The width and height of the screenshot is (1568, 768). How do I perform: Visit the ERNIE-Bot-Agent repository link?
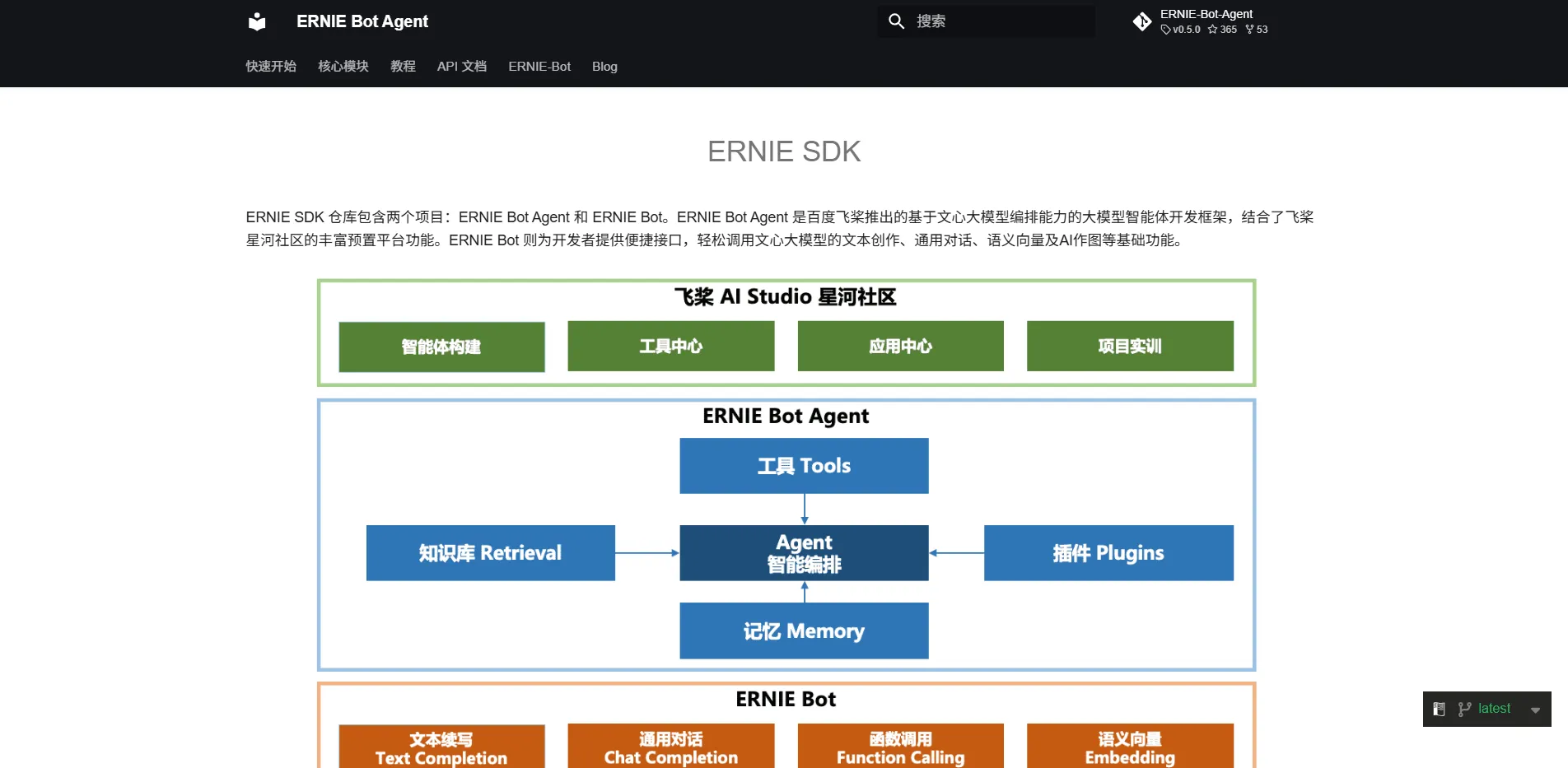pyautogui.click(x=1206, y=13)
